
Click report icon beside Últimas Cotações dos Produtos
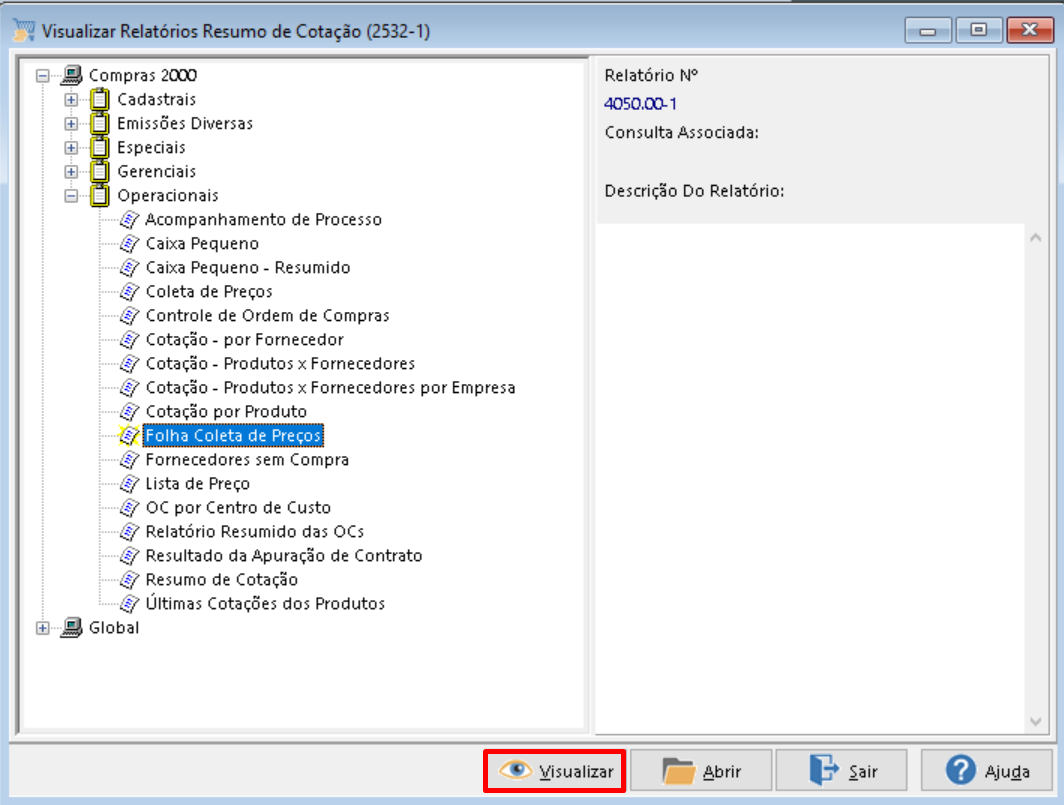point(129,603)
